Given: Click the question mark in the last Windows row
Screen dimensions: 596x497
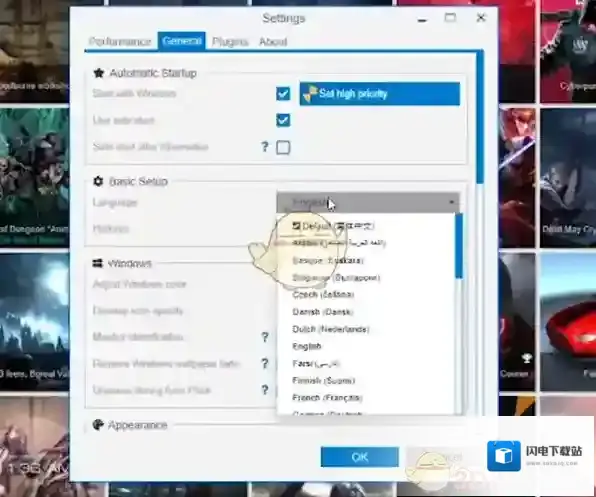Looking at the screenshot, I should (x=265, y=390).
